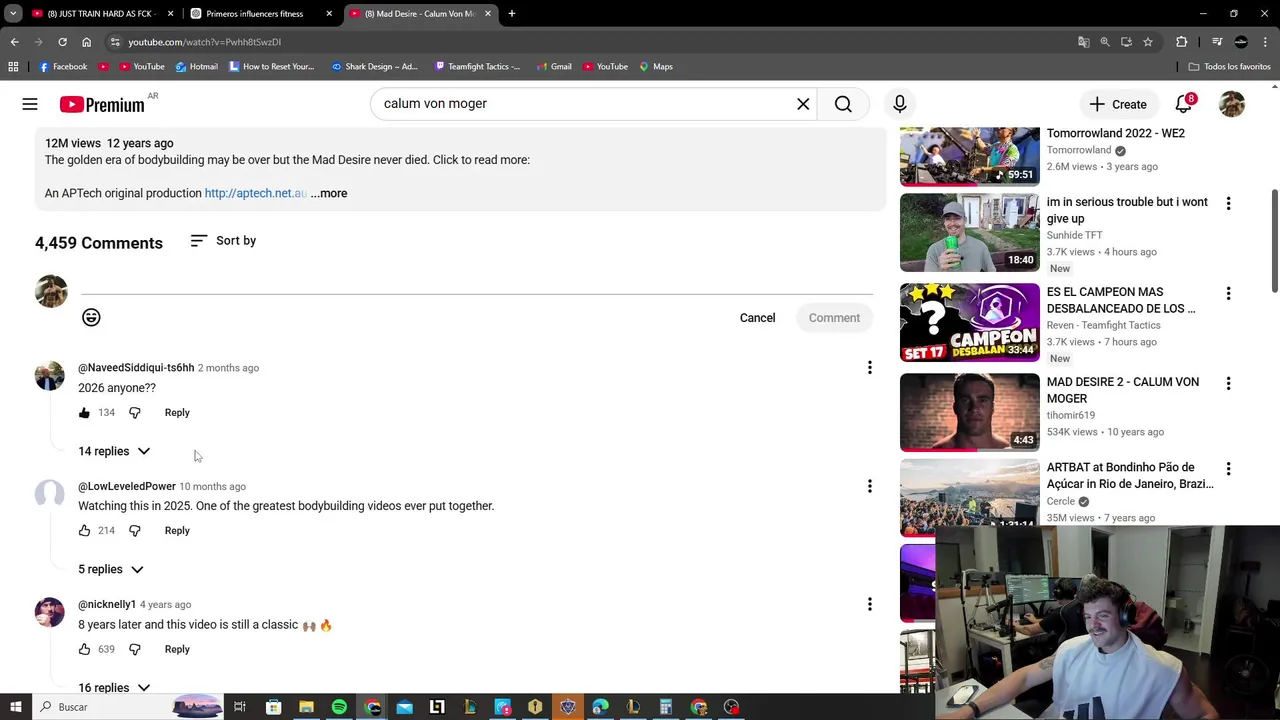Go to YouTube Premium home logo
Screen dimensions: 1280x720
click(102, 104)
